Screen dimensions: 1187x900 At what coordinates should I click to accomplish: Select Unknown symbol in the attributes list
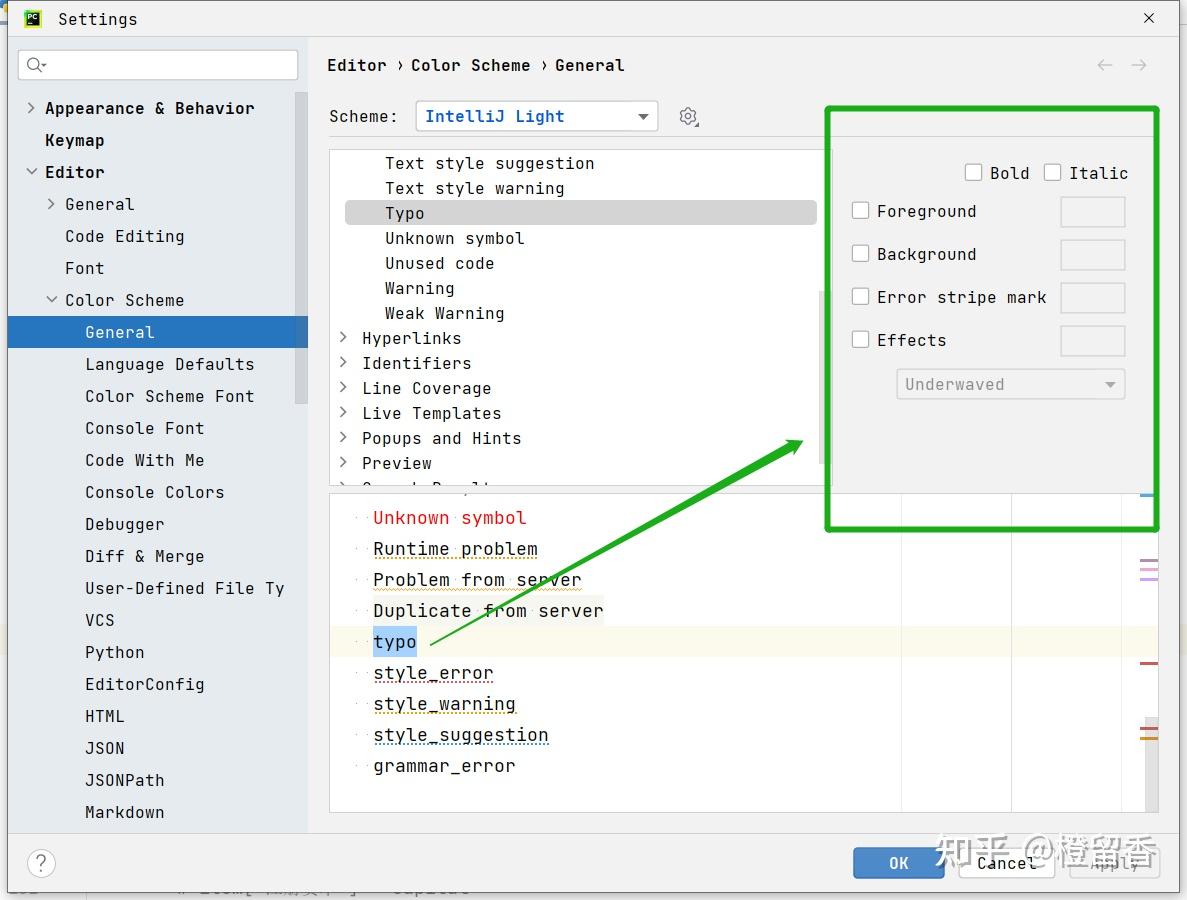tap(455, 238)
